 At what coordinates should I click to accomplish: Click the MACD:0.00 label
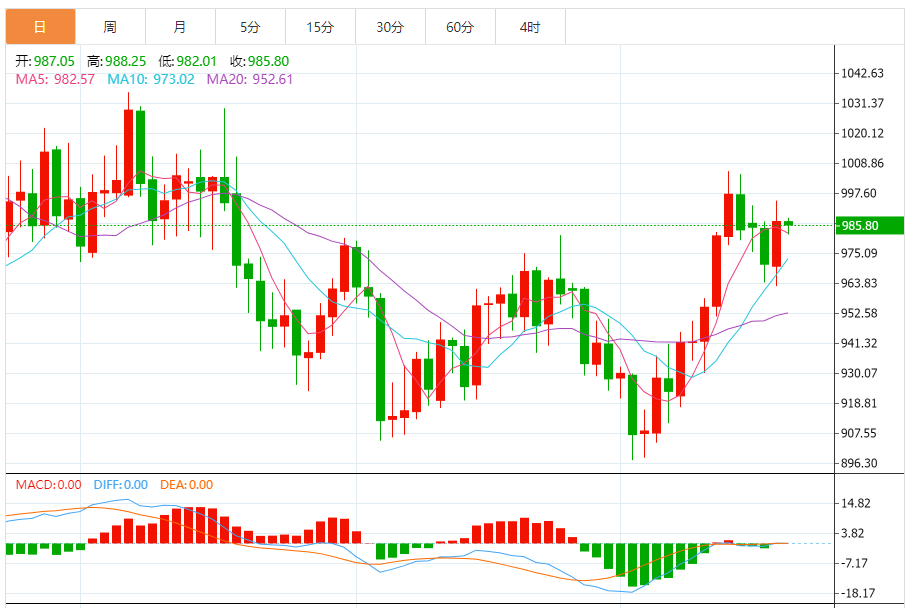click(x=49, y=485)
